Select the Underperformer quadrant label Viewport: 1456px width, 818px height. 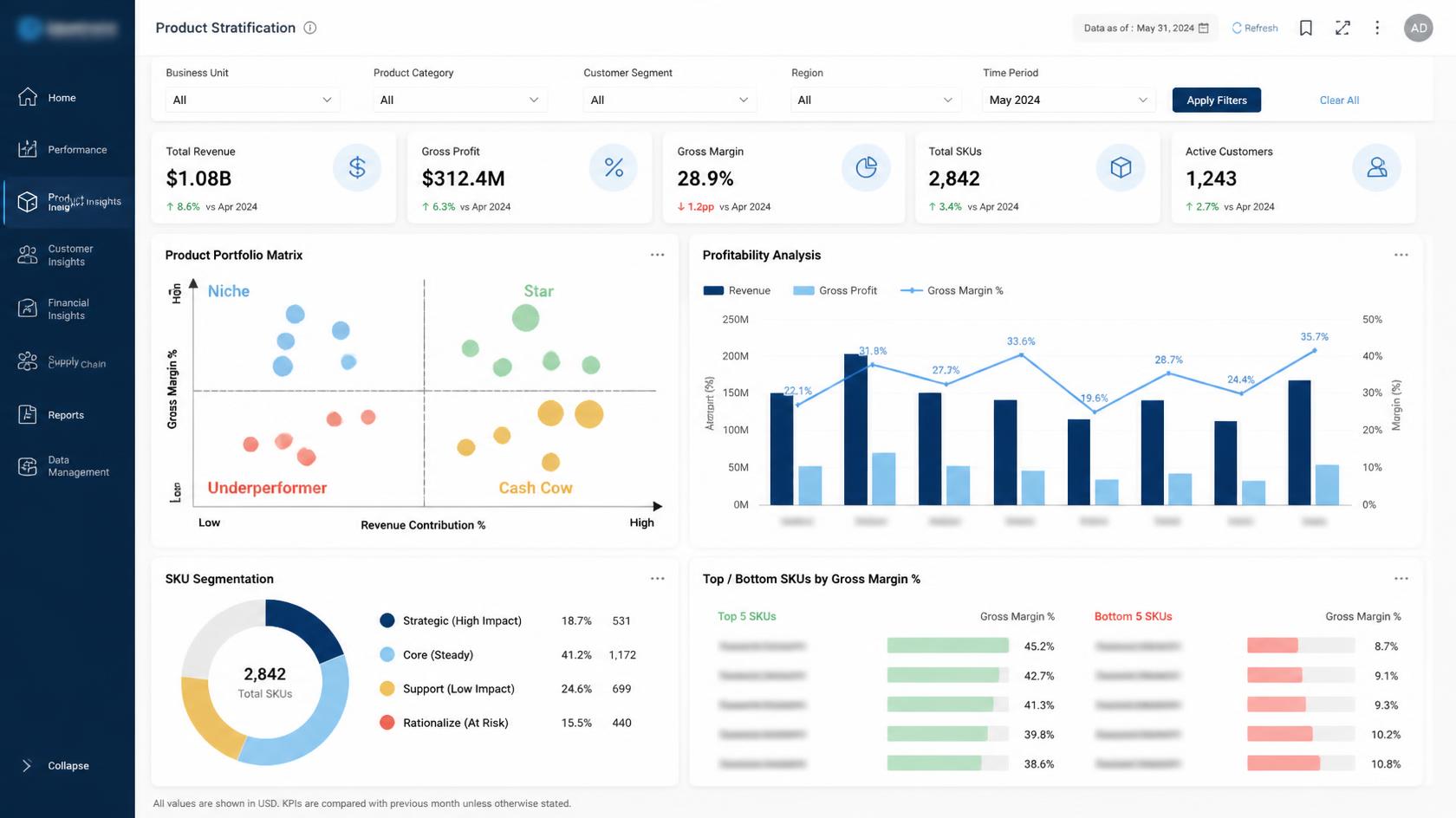point(267,488)
